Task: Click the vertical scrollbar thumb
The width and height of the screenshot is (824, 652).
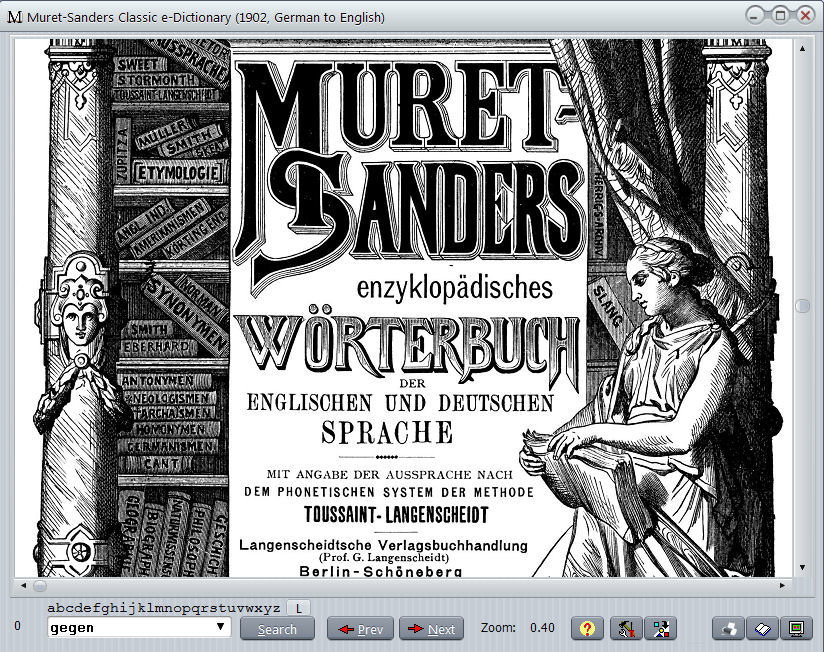Action: (x=802, y=306)
